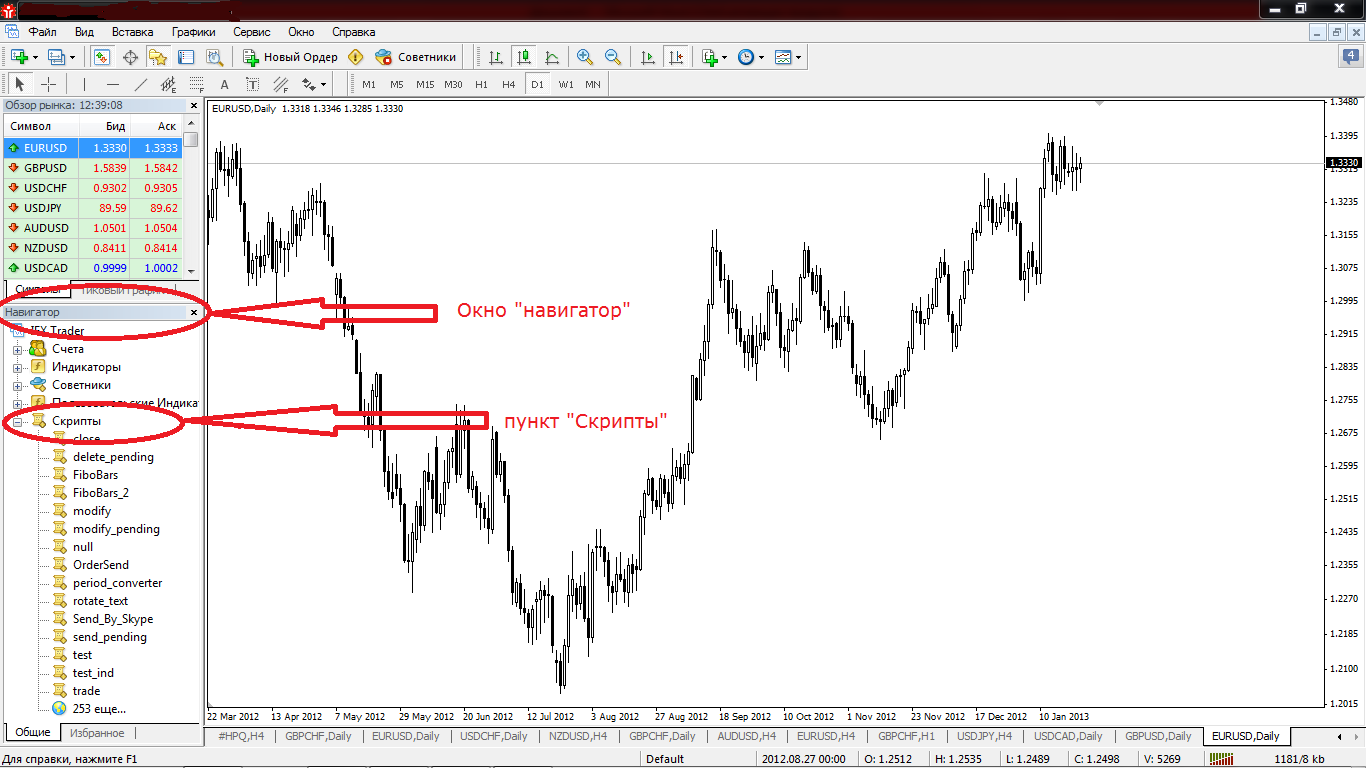Expand the Счета tree node
Image resolution: width=1366 pixels, height=768 pixels.
[17, 349]
